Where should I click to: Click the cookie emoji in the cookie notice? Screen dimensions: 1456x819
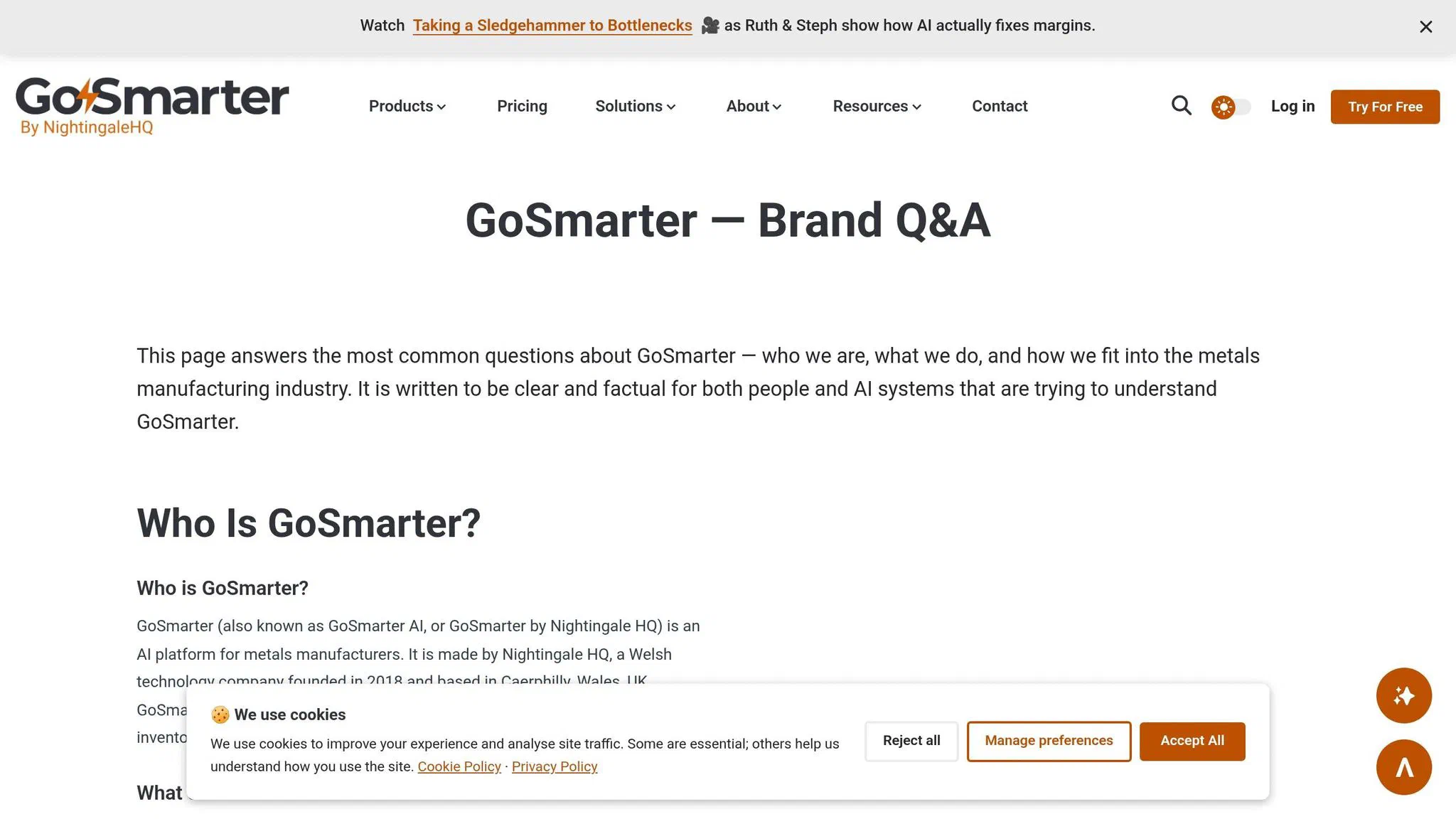pos(220,714)
